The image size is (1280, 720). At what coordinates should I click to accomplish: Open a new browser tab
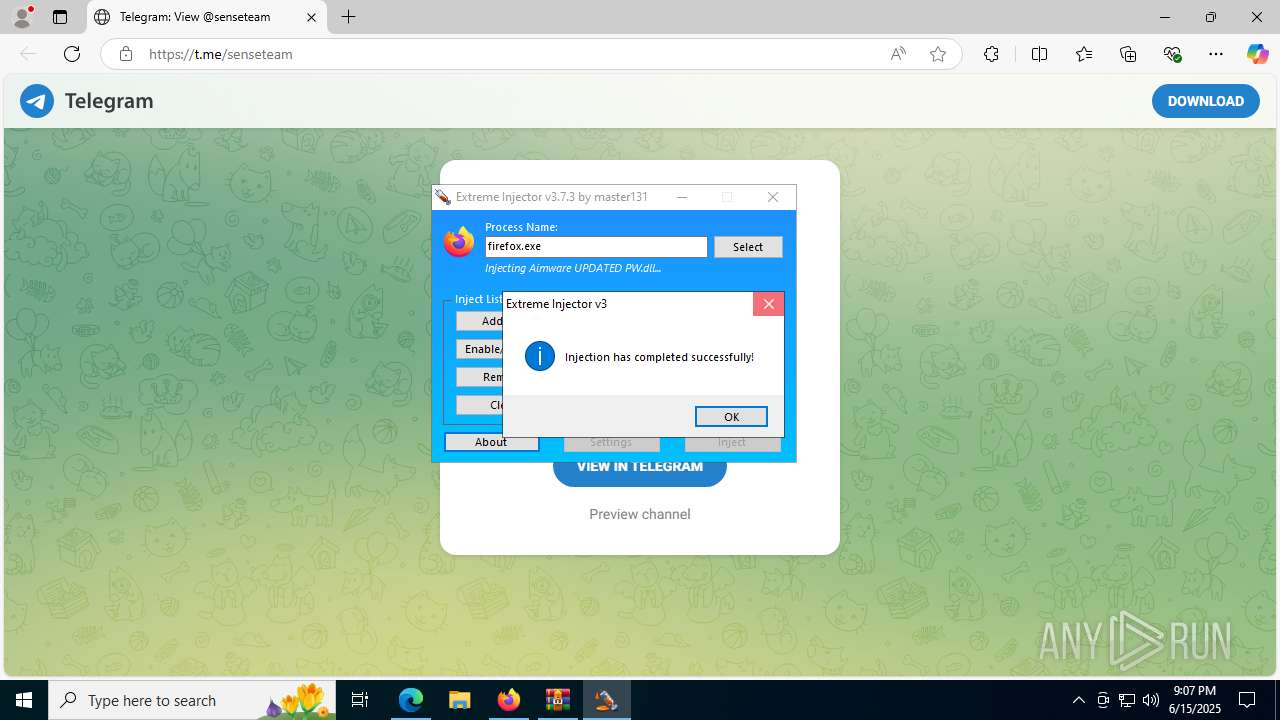point(348,17)
